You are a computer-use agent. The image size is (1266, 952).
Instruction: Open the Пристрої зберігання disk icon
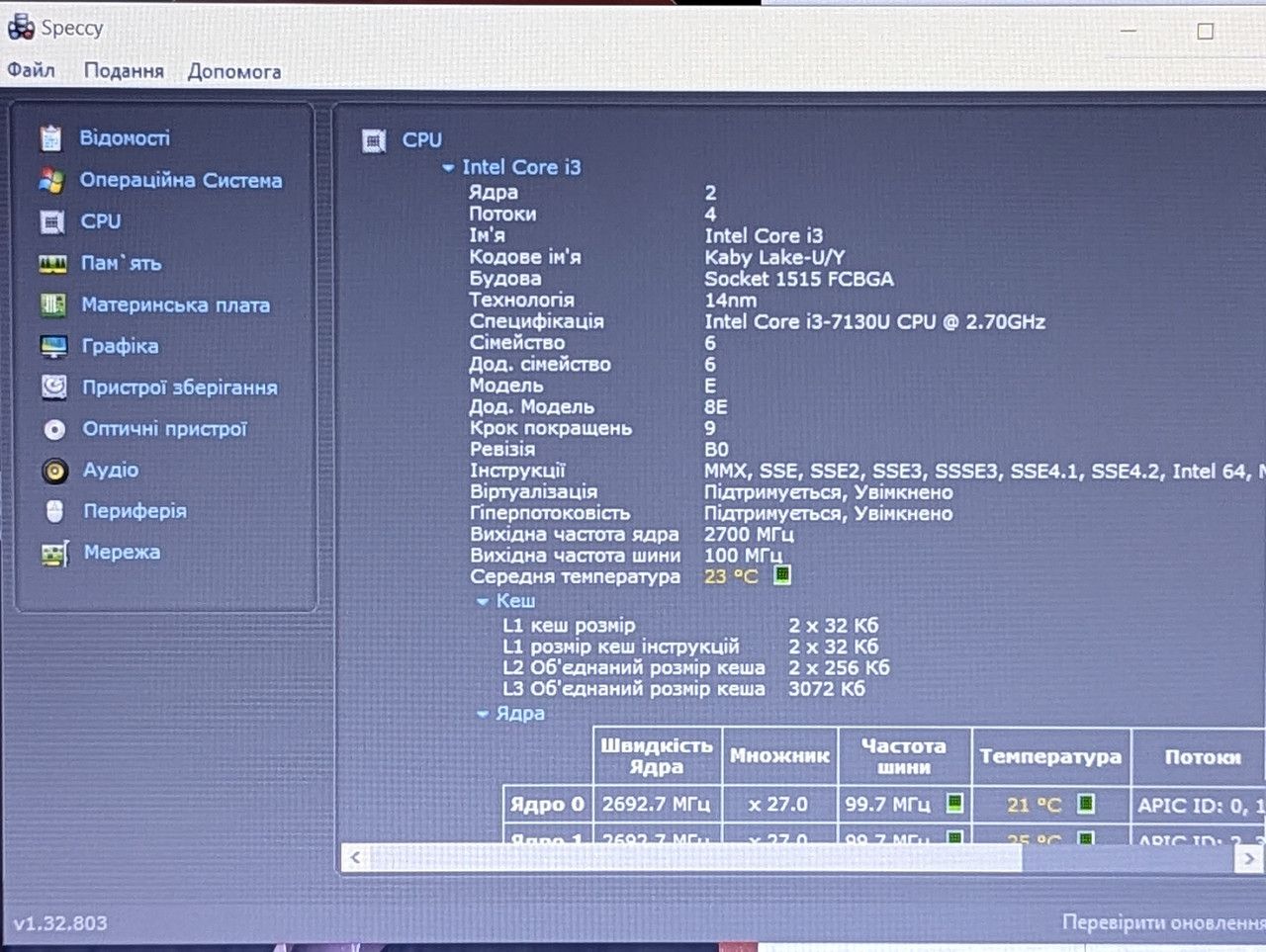(54, 388)
